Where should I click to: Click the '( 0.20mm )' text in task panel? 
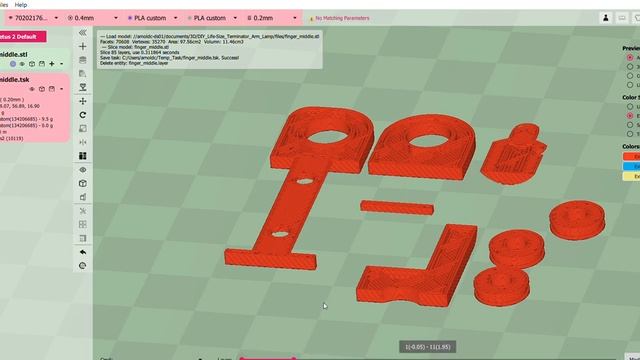click(12, 100)
